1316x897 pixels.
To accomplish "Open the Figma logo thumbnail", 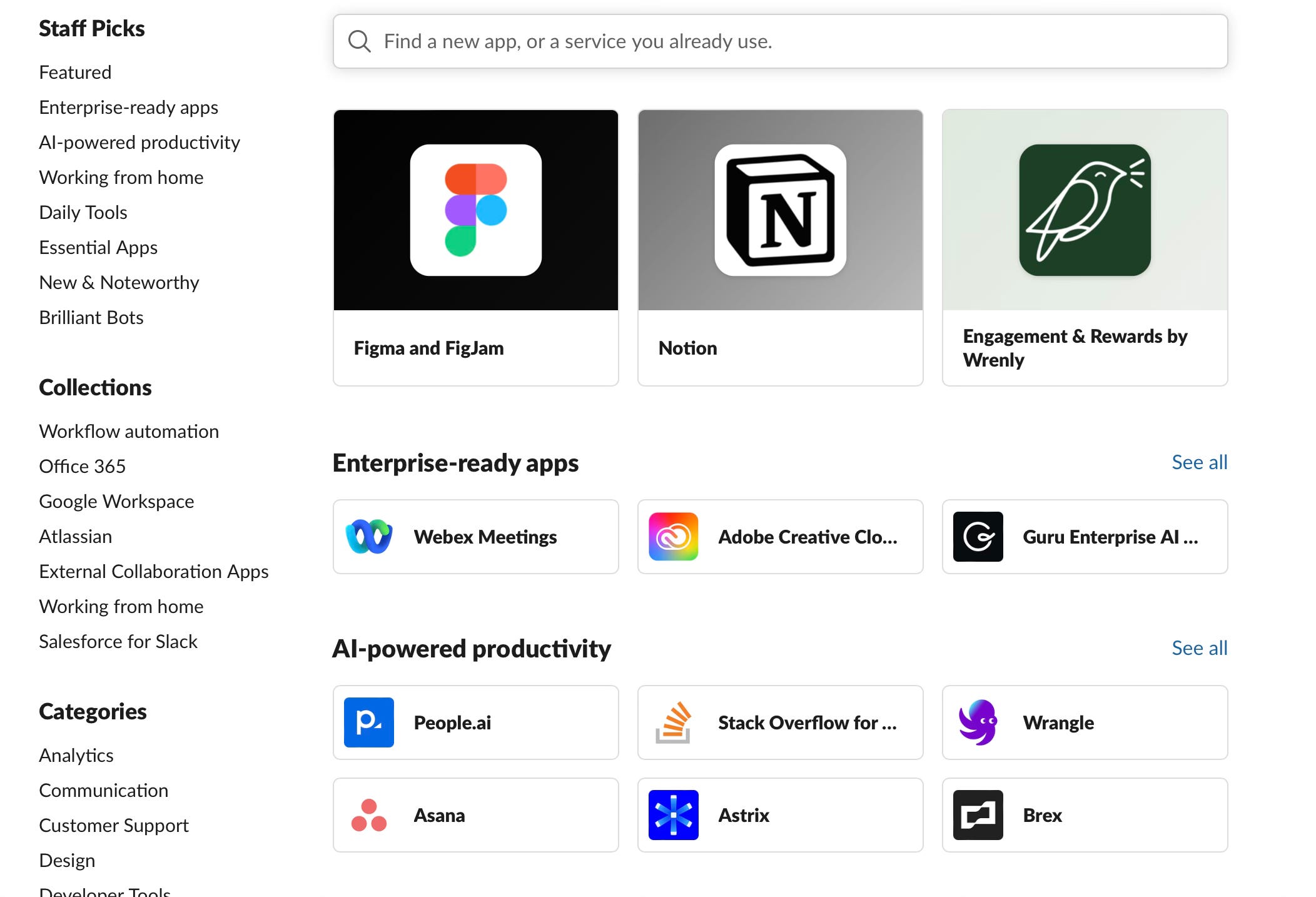I will coord(476,210).
